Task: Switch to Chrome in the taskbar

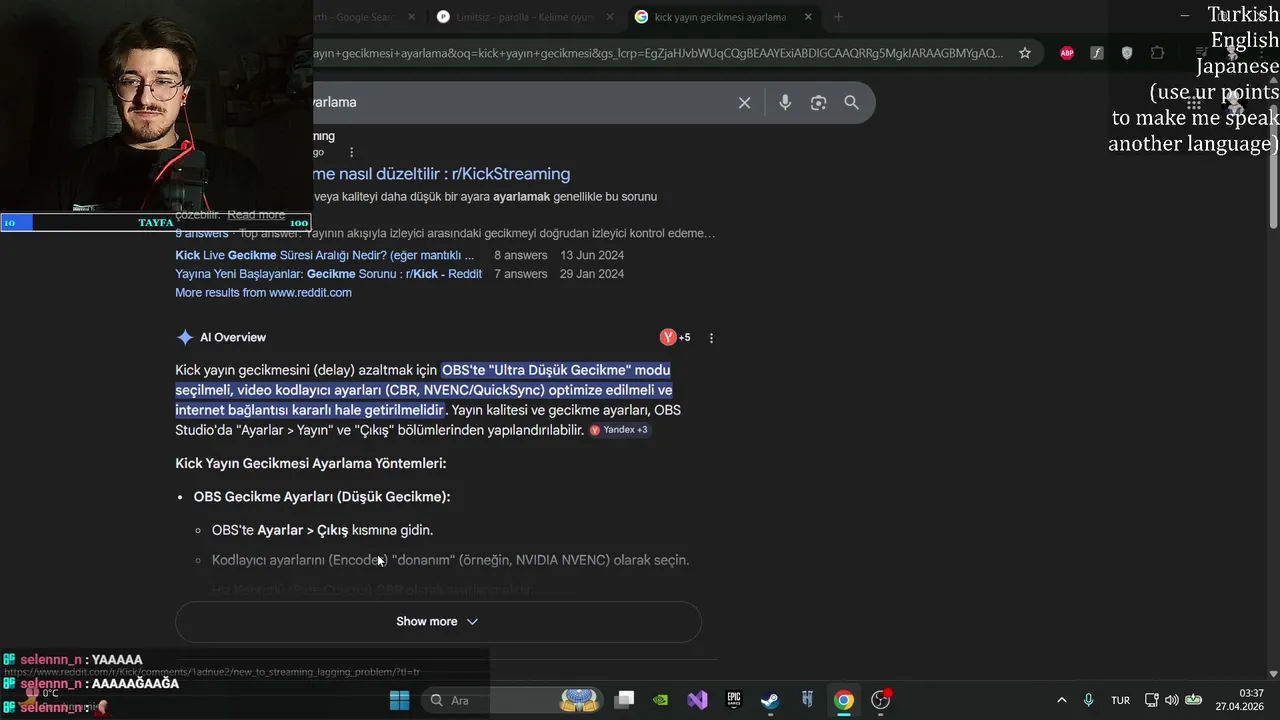Action: pos(844,700)
